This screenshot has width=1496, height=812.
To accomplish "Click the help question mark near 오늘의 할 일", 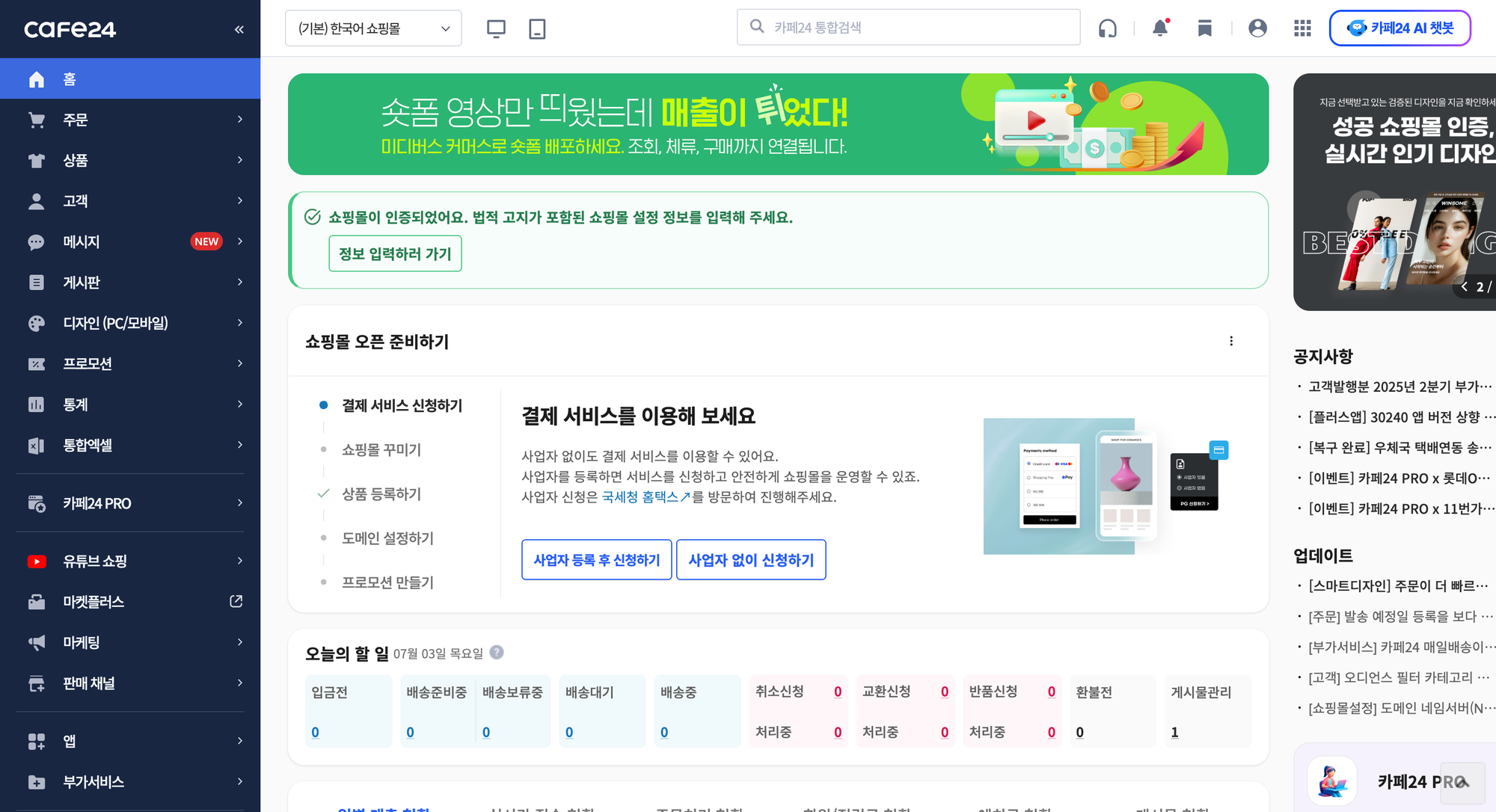I will pos(497,652).
